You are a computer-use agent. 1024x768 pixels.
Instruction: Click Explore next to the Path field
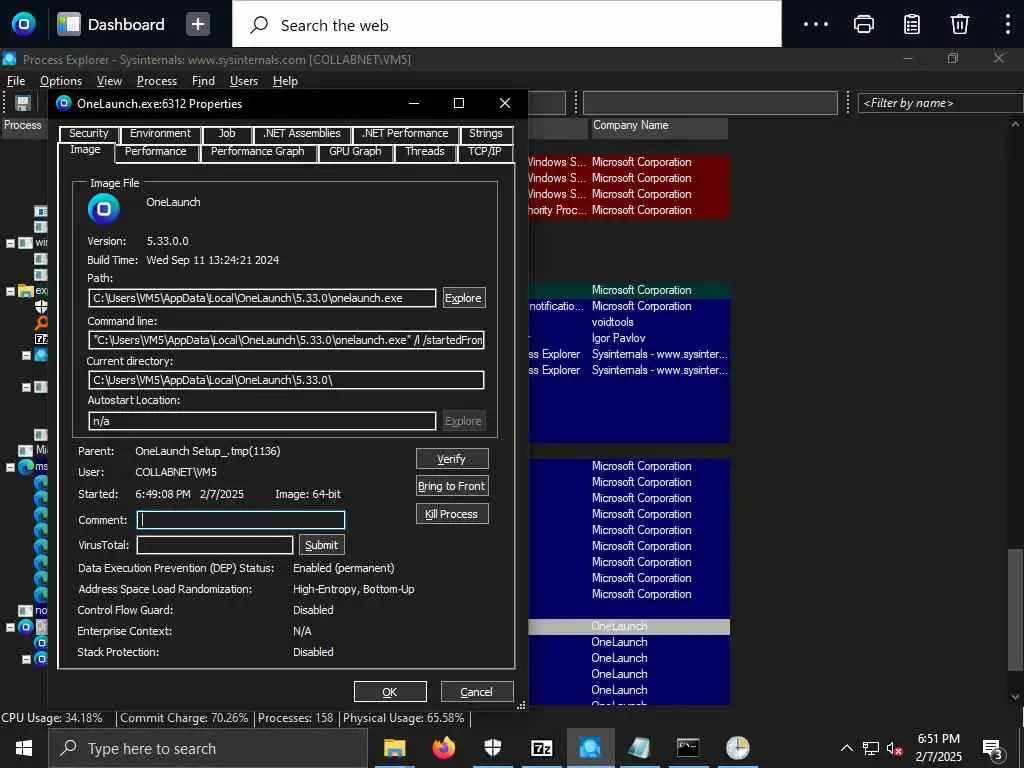(x=464, y=298)
